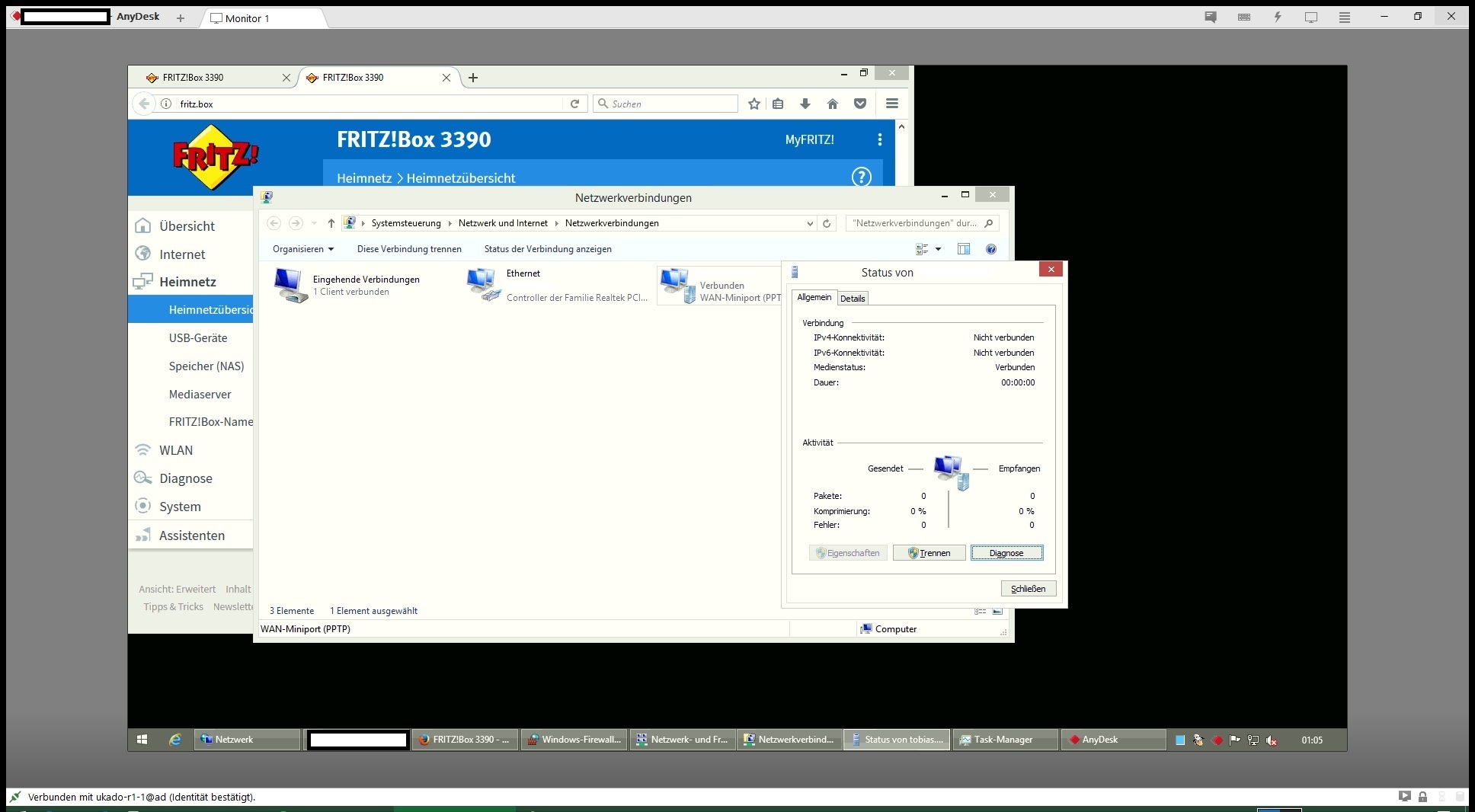Close the second FRITZ!Box 3390 browser tab
The height and width of the screenshot is (812, 1475).
(x=446, y=78)
